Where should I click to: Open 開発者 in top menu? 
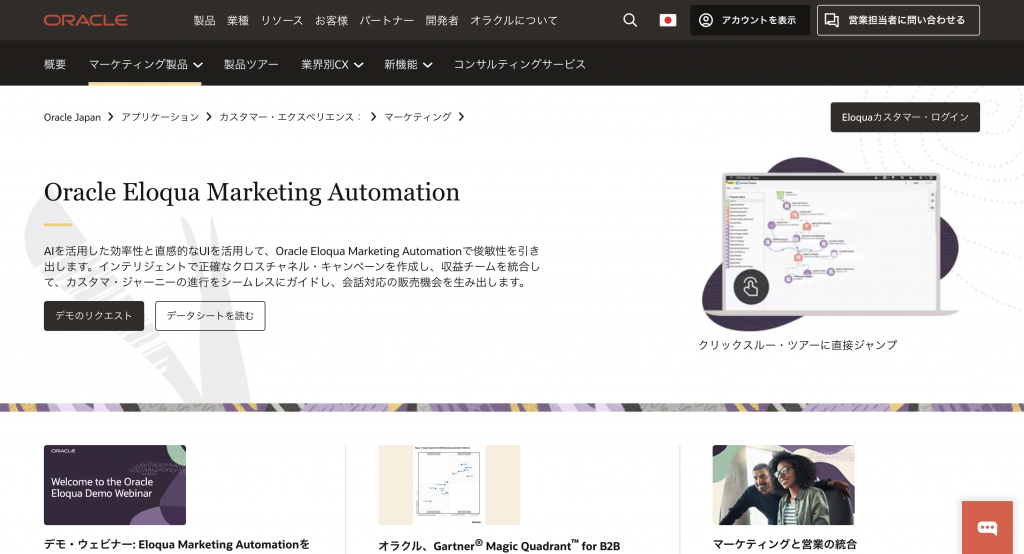[442, 20]
